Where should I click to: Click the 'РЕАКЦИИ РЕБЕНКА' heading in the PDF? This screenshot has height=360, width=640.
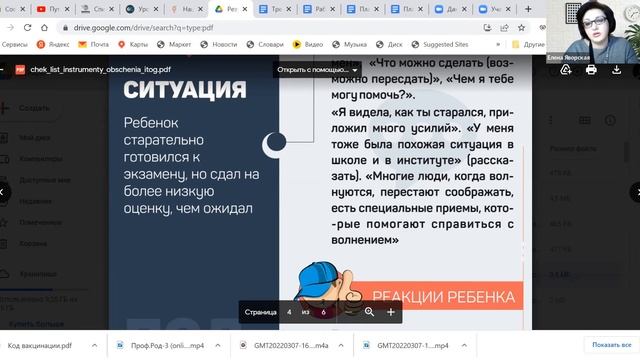tap(443, 297)
